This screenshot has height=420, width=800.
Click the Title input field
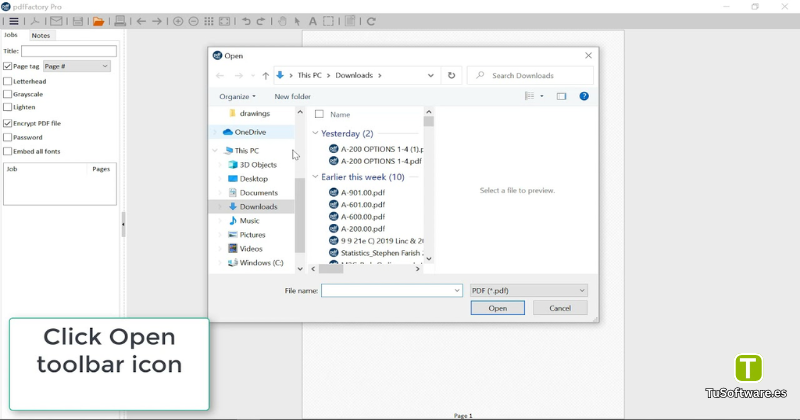[69, 51]
